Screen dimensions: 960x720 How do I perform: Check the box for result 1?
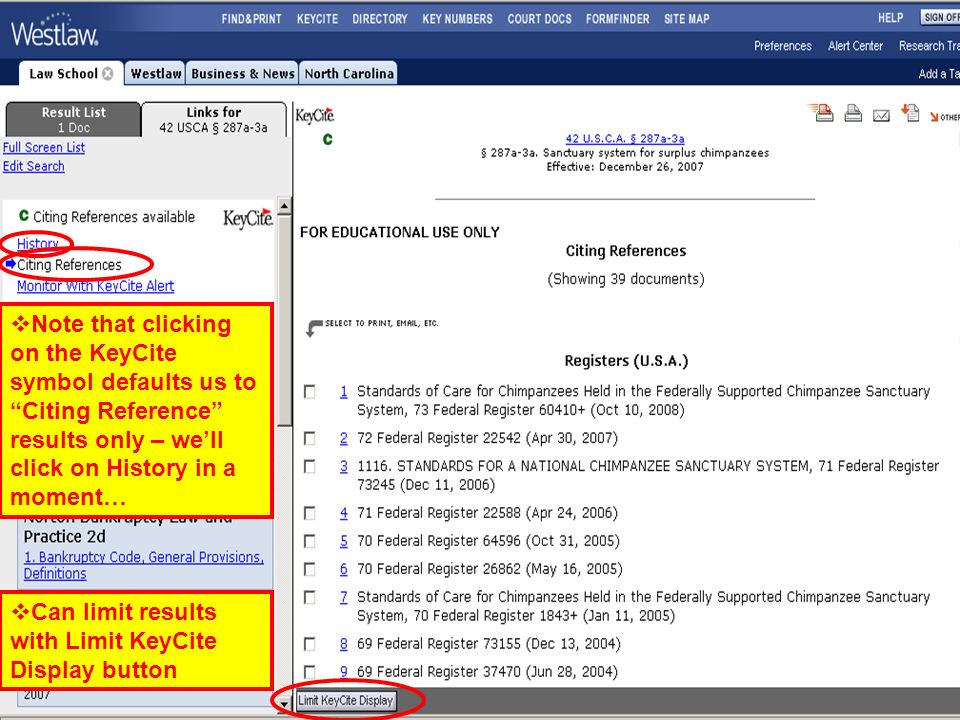(310, 392)
